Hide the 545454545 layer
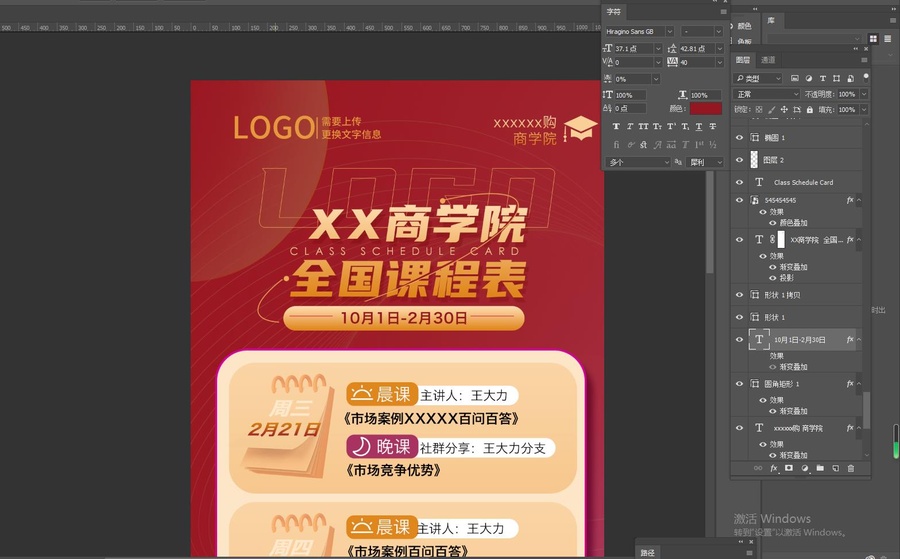 (739, 200)
